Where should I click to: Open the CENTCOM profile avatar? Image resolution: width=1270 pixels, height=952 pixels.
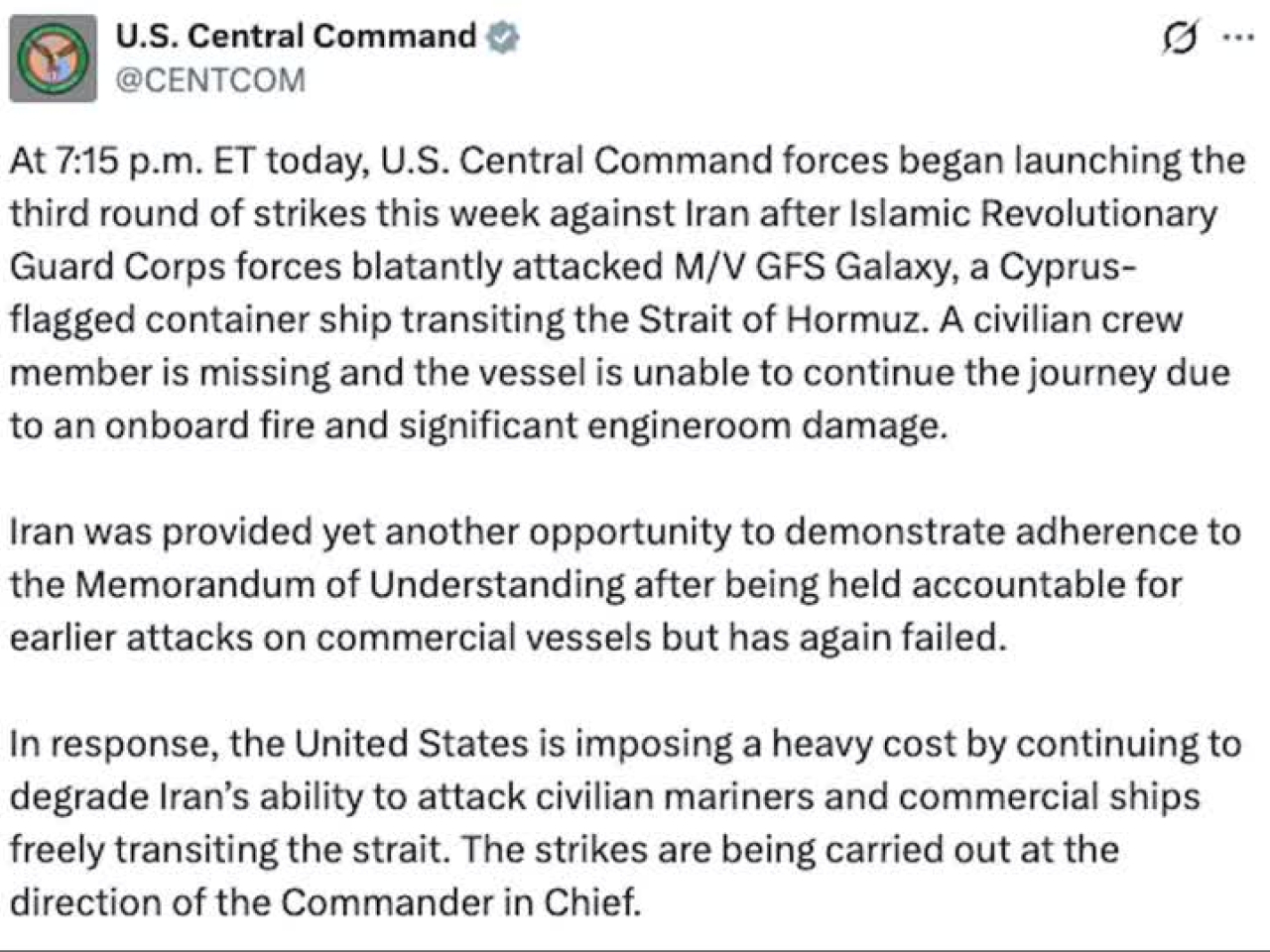pyautogui.click(x=54, y=59)
